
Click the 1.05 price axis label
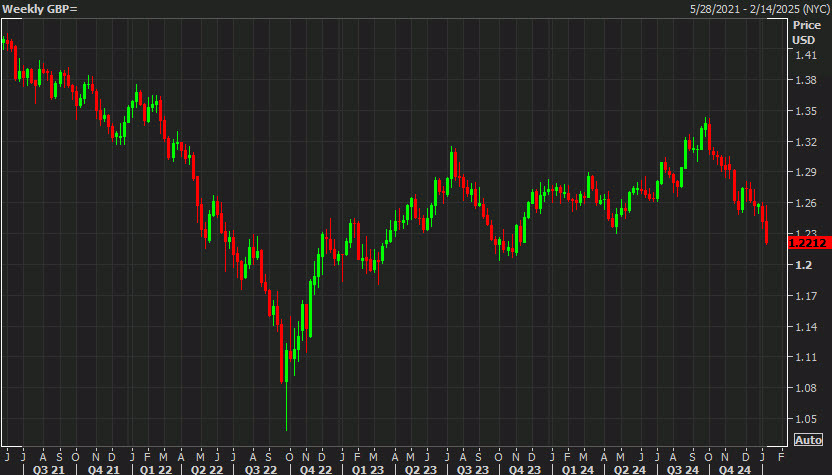805,419
